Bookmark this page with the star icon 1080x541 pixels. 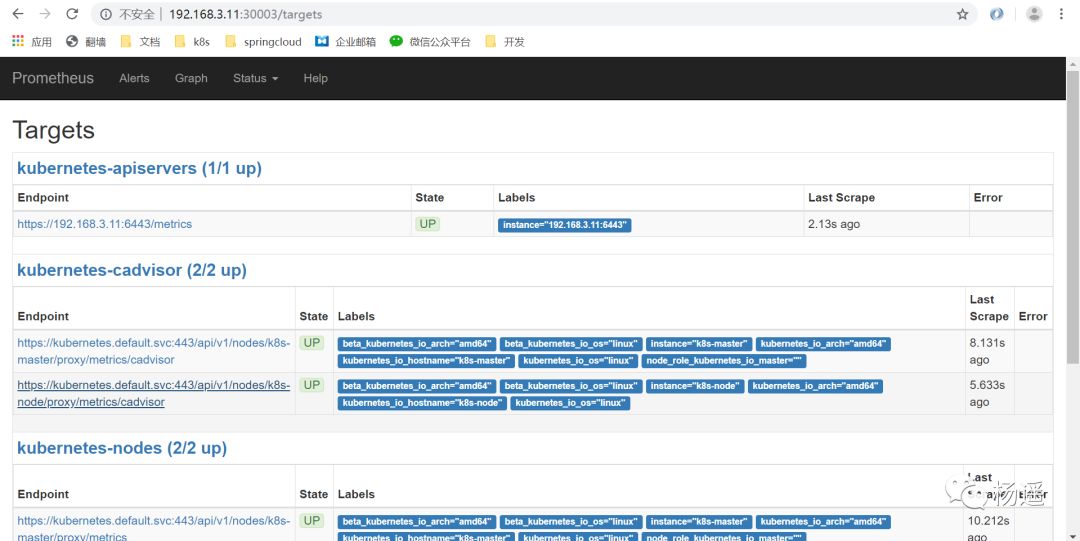(962, 14)
